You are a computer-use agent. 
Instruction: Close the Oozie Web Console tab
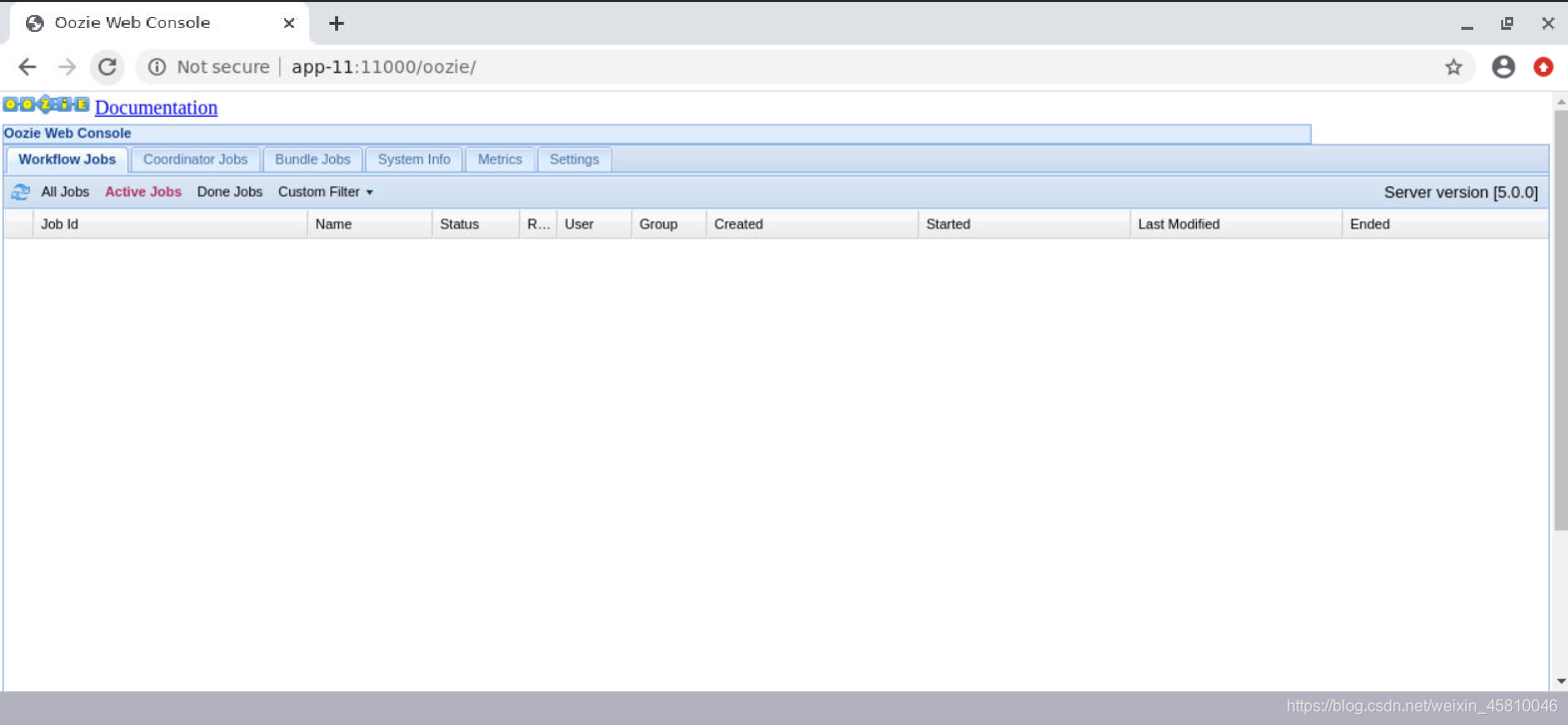289,23
